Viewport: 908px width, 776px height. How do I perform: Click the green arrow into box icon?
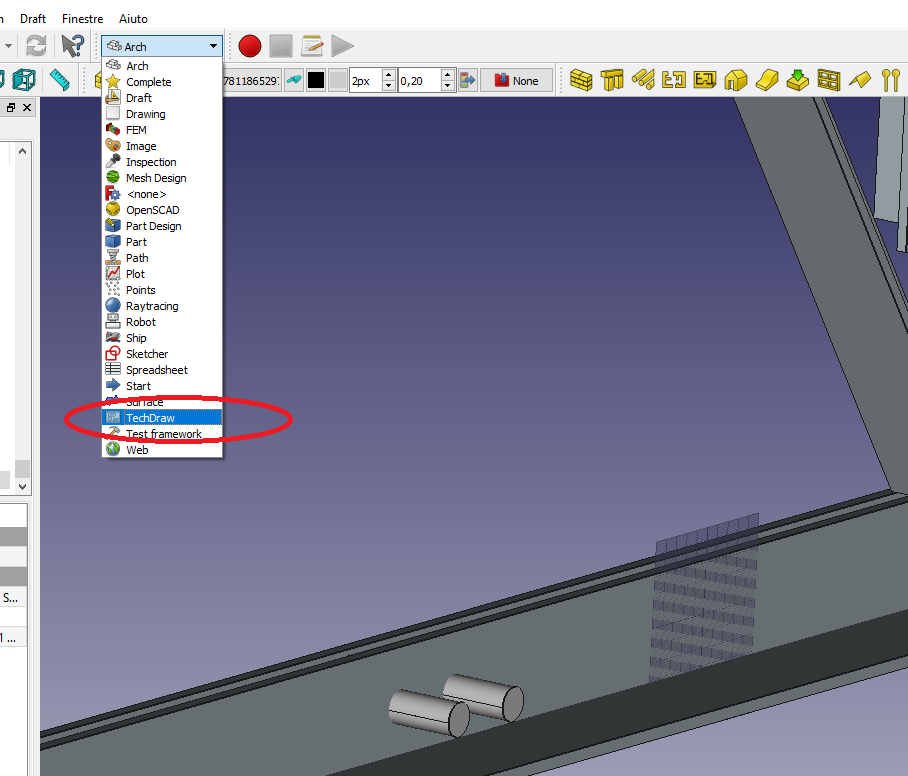coord(798,80)
